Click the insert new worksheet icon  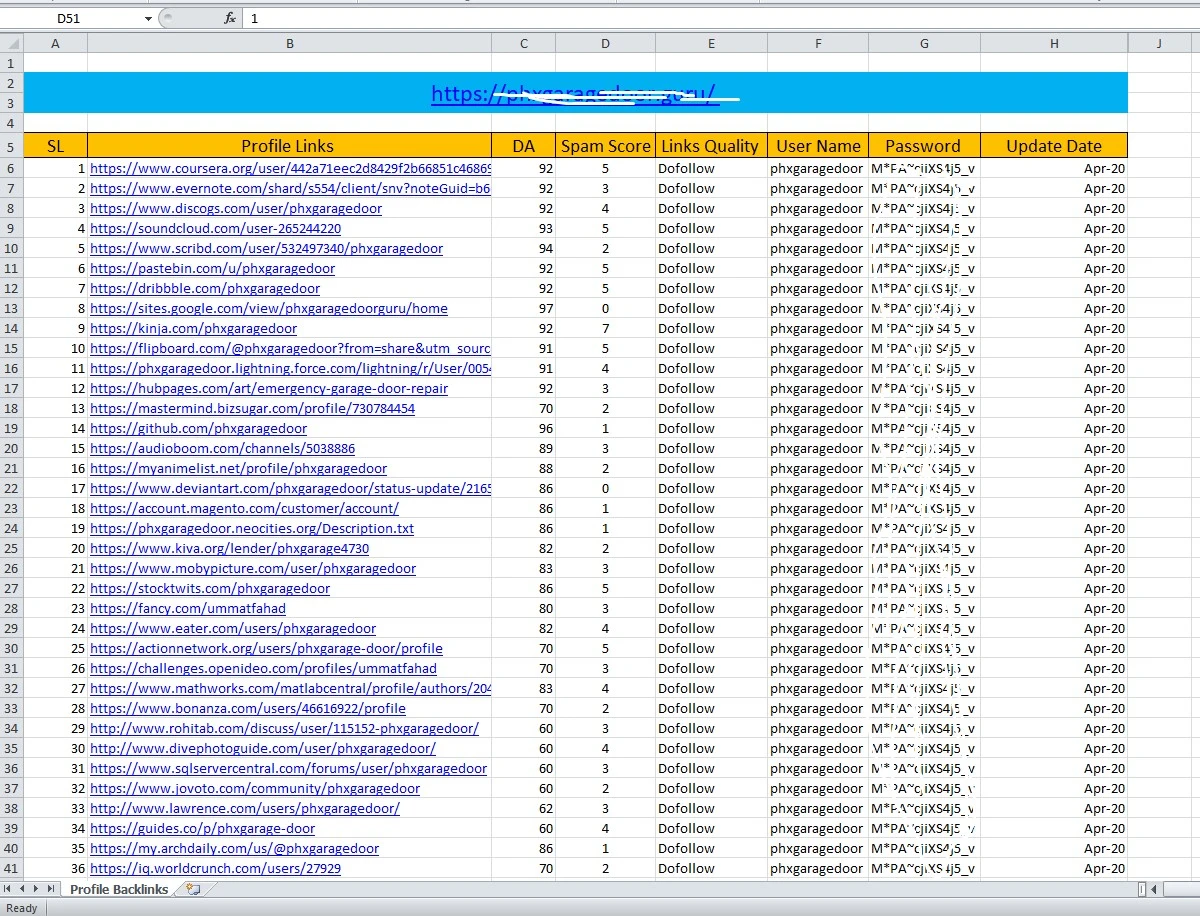pyautogui.click(x=193, y=889)
